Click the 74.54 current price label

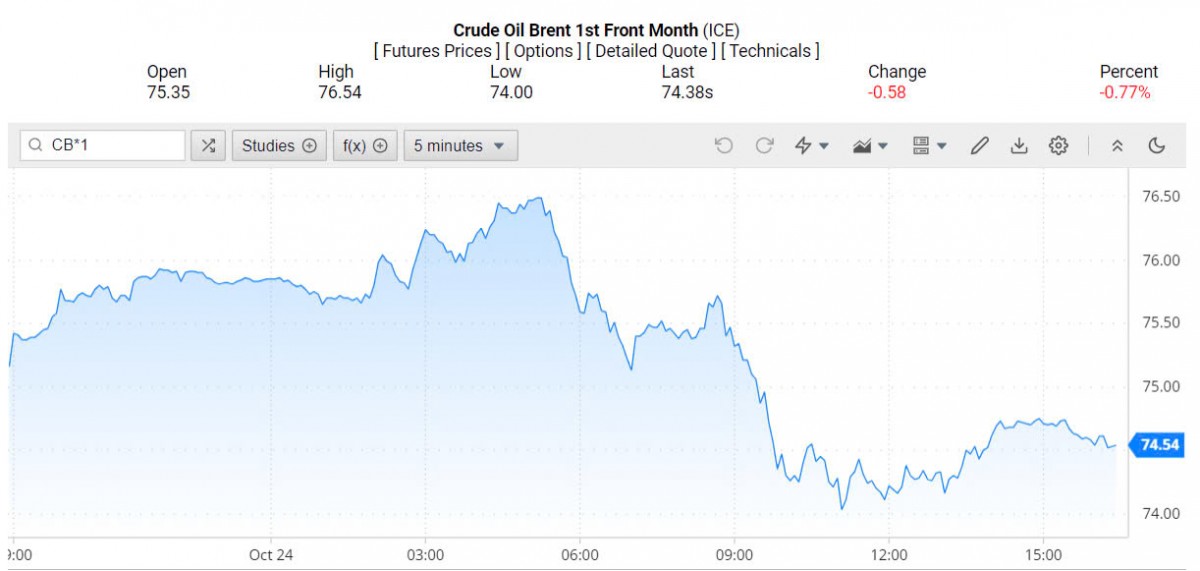point(1159,445)
